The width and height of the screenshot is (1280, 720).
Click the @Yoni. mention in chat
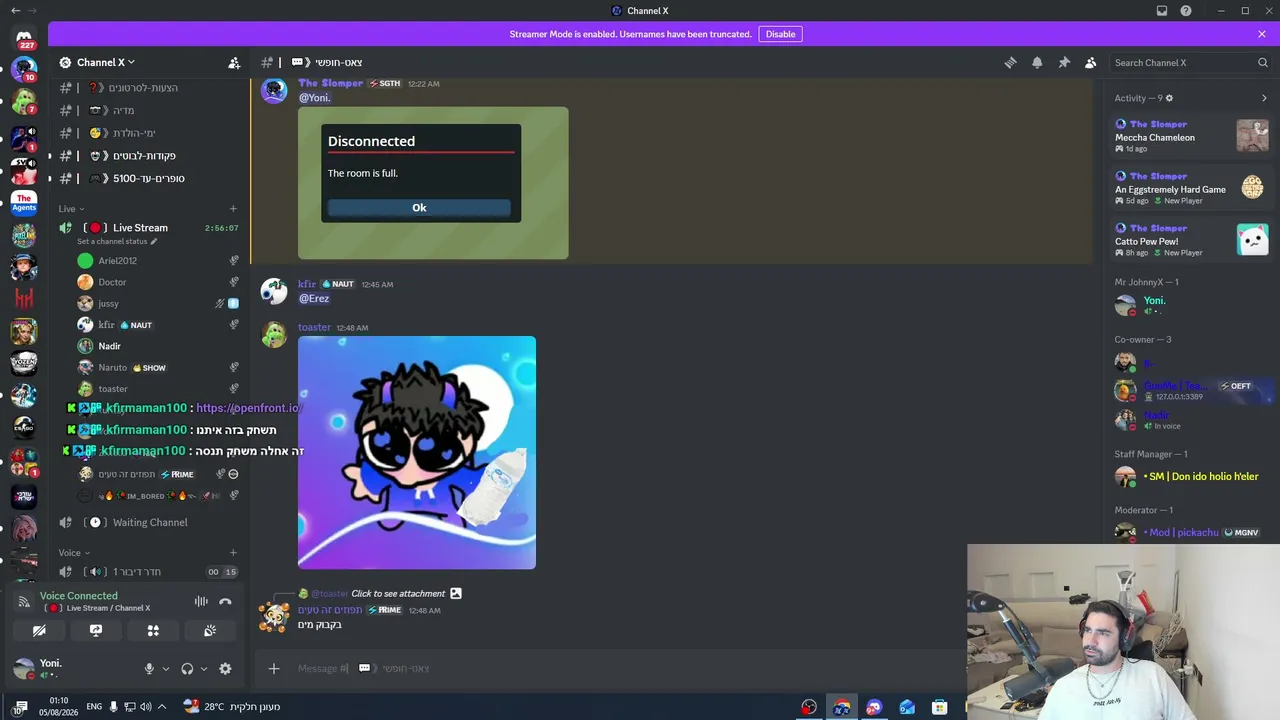click(315, 98)
